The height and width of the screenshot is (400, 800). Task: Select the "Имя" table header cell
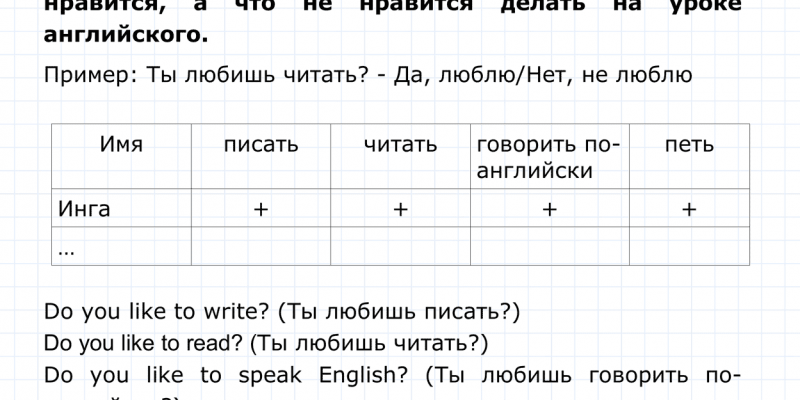click(x=121, y=145)
